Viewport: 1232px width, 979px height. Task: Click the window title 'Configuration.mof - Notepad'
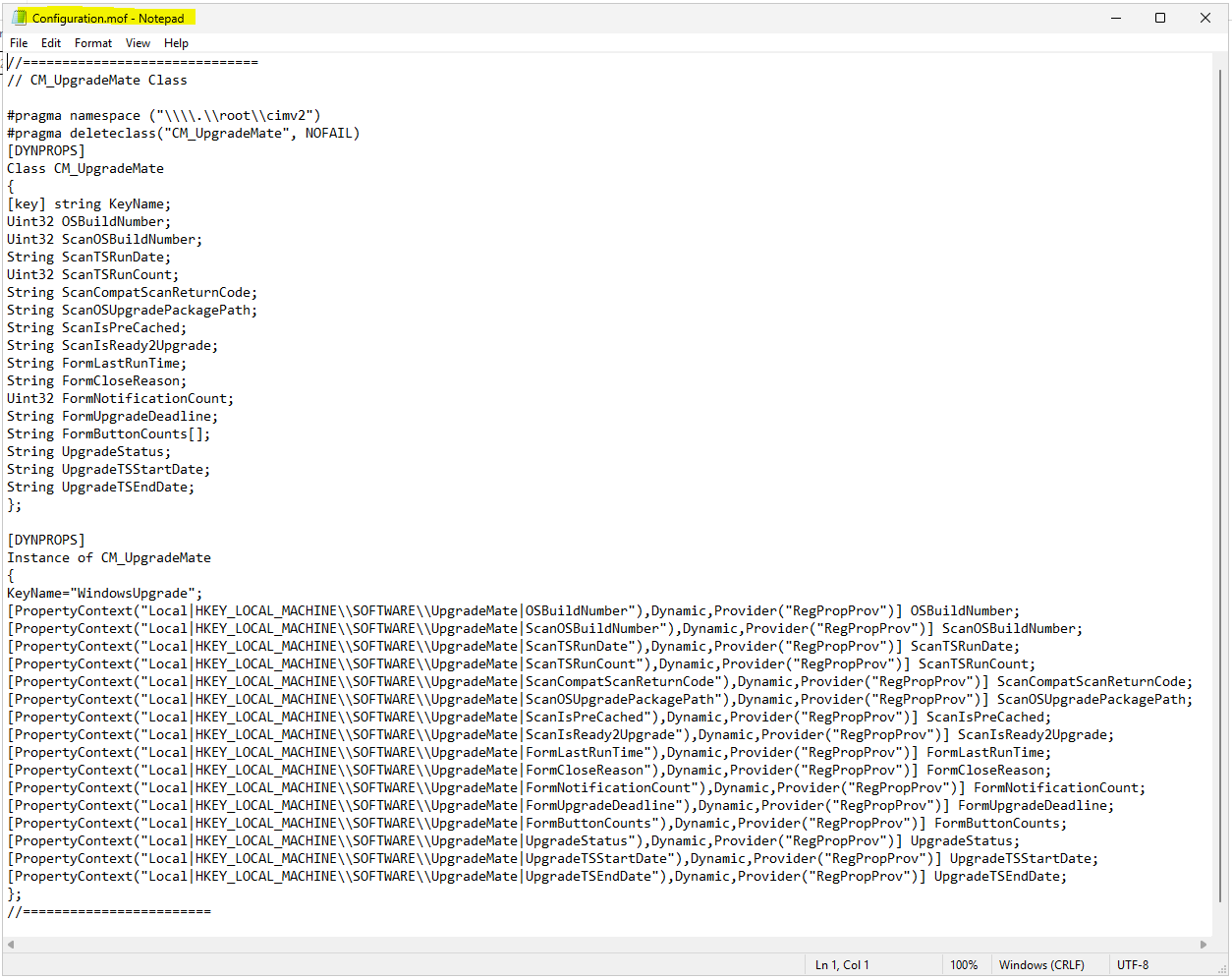click(x=108, y=18)
